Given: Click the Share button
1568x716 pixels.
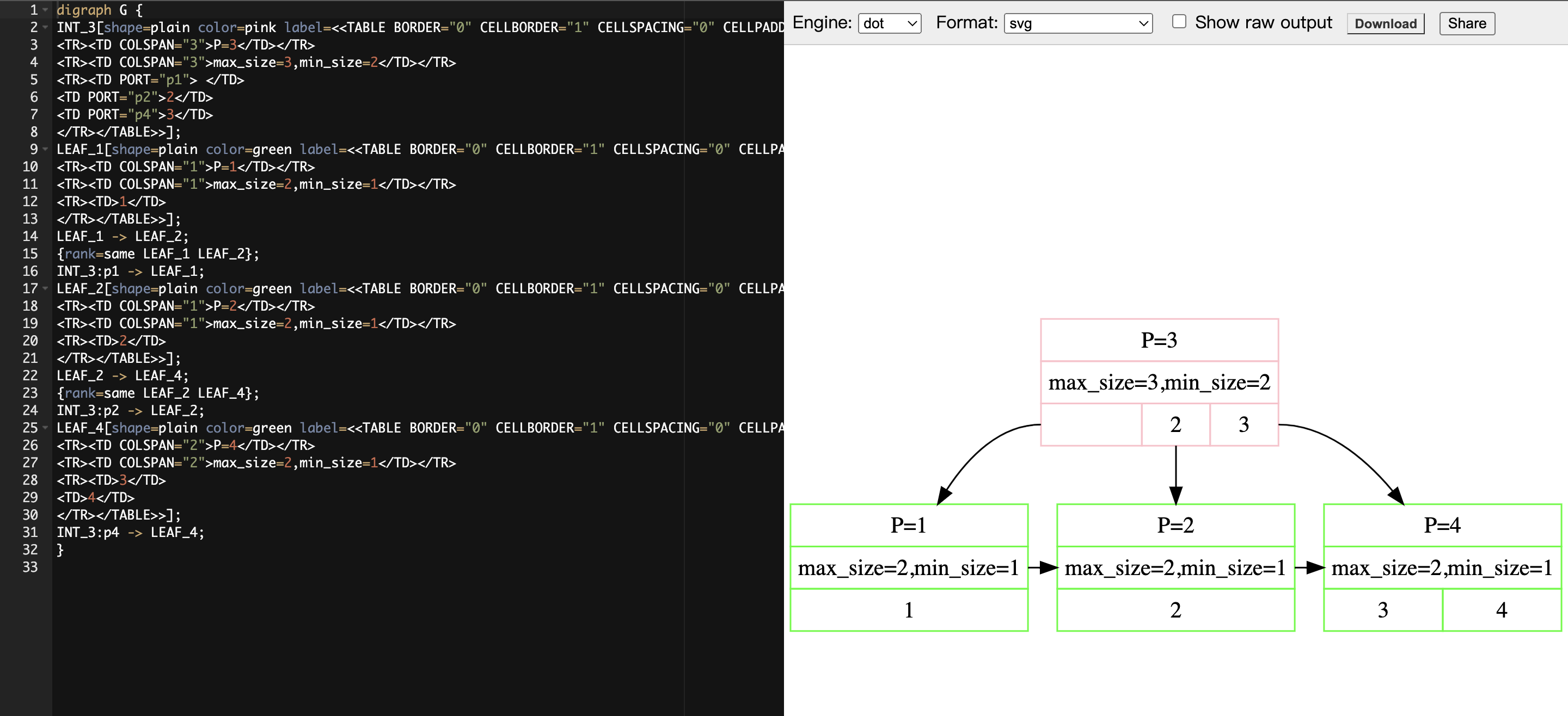Looking at the screenshot, I should click(x=1466, y=24).
